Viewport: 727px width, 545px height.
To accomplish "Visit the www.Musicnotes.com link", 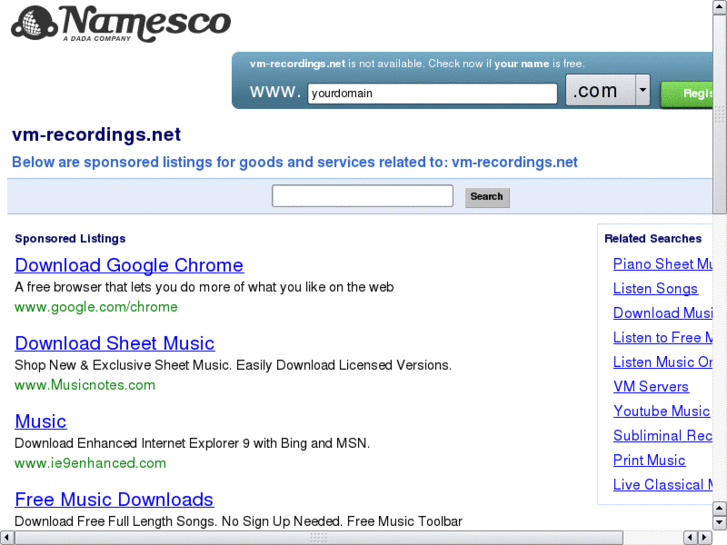I will pyautogui.click(x=85, y=385).
